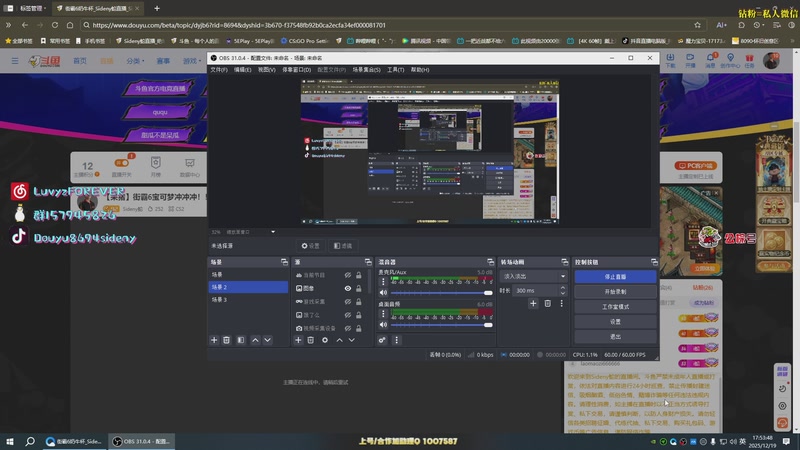This screenshot has height=450, width=800.
Task: Open advanced audio properties gears icon
Action: point(382,340)
